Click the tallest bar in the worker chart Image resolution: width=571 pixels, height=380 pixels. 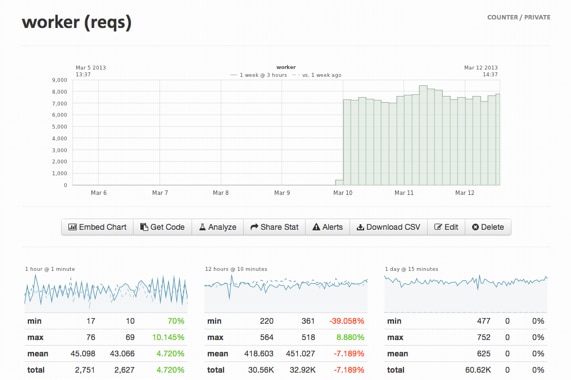[x=423, y=135]
